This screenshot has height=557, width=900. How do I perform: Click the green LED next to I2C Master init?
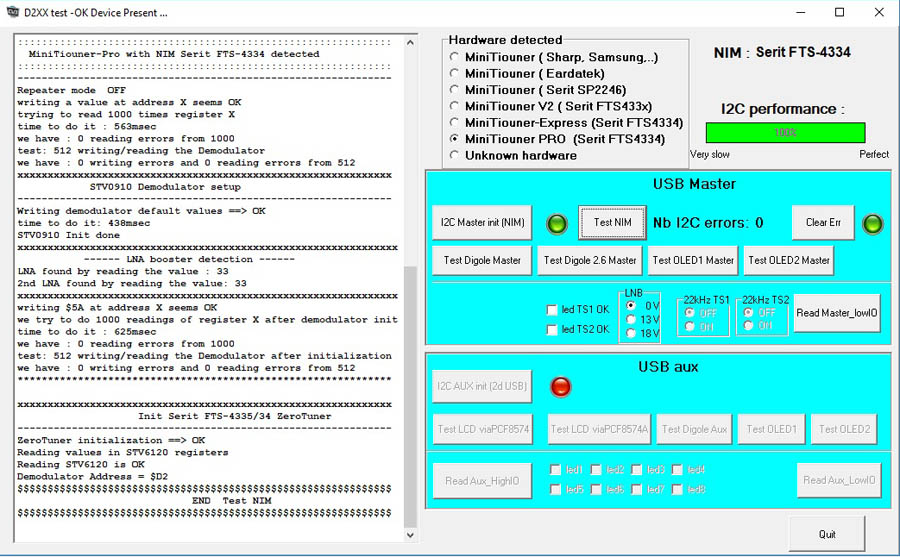point(558,224)
